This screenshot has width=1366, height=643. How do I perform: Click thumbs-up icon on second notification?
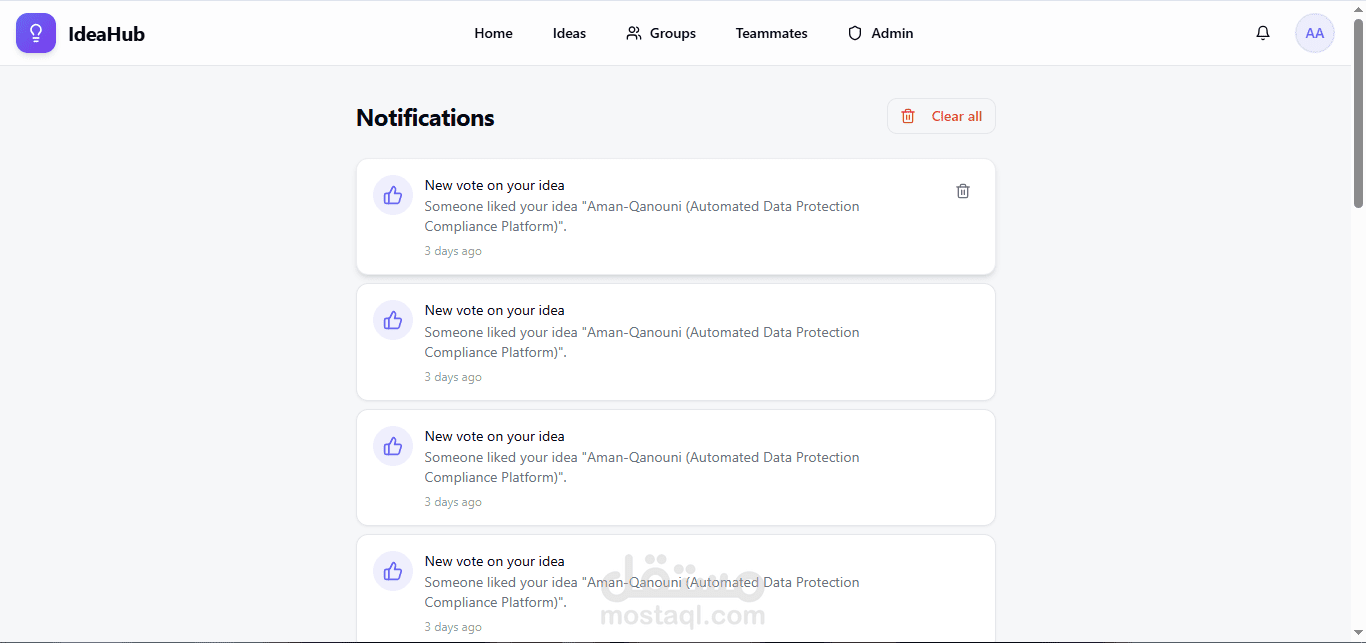[393, 320]
